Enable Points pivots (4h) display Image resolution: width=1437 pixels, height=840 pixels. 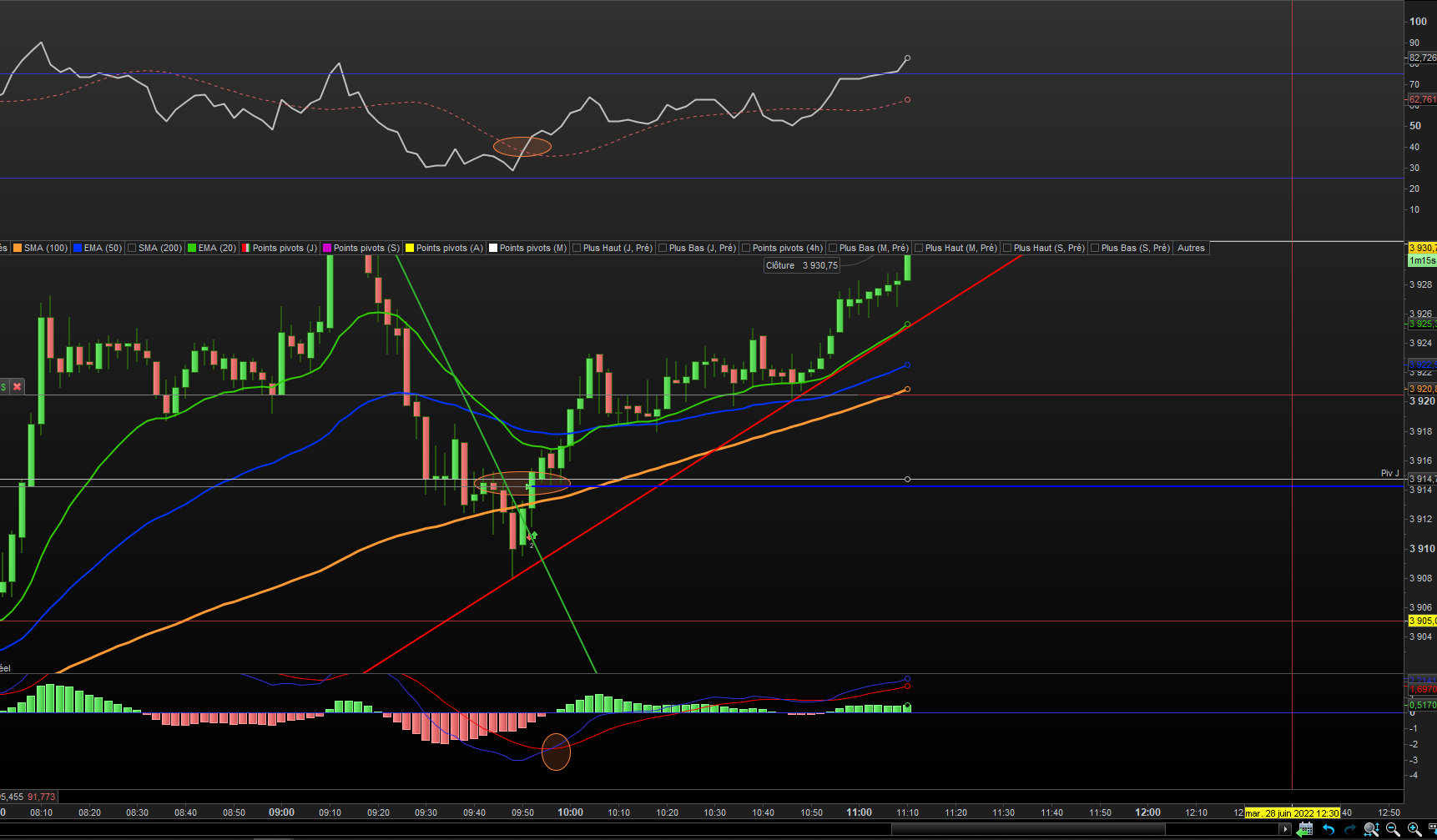pos(783,248)
